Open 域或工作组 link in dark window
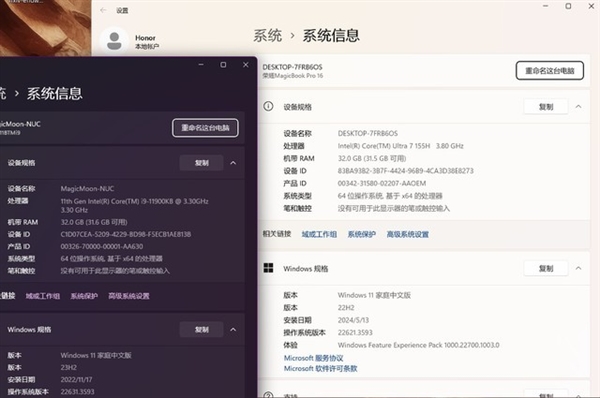600x398 pixels. (43, 296)
